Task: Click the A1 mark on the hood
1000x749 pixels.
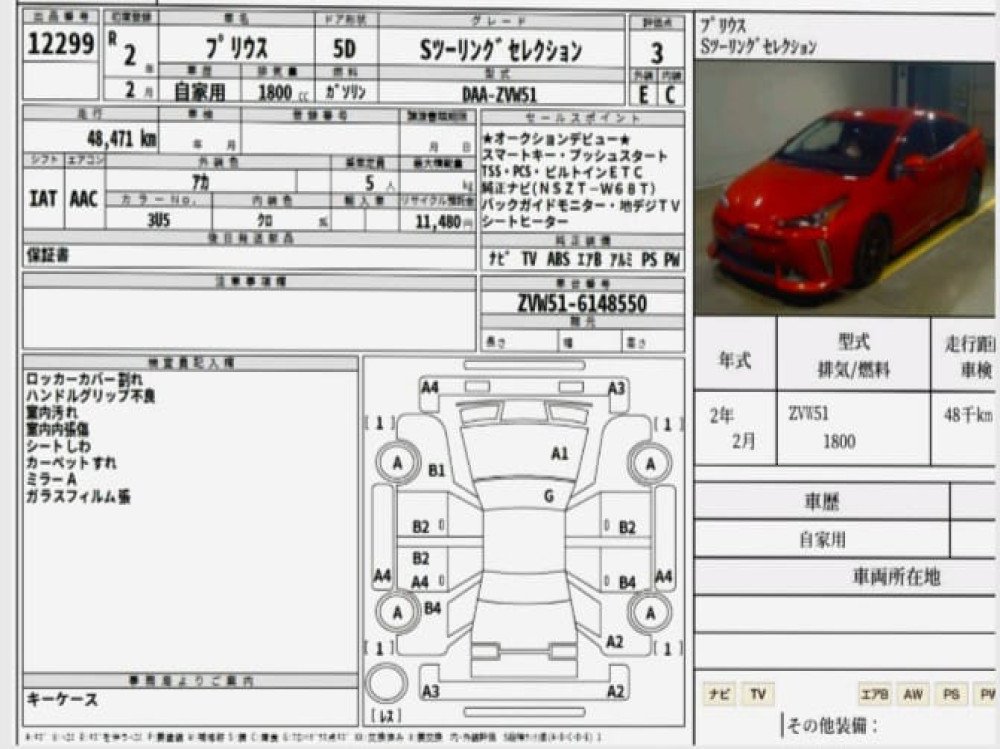Action: point(559,453)
